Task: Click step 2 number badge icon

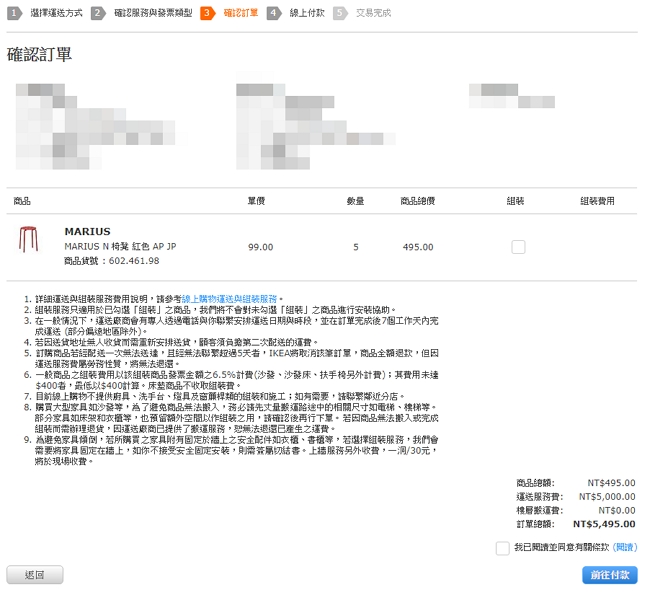Action: pos(98,13)
